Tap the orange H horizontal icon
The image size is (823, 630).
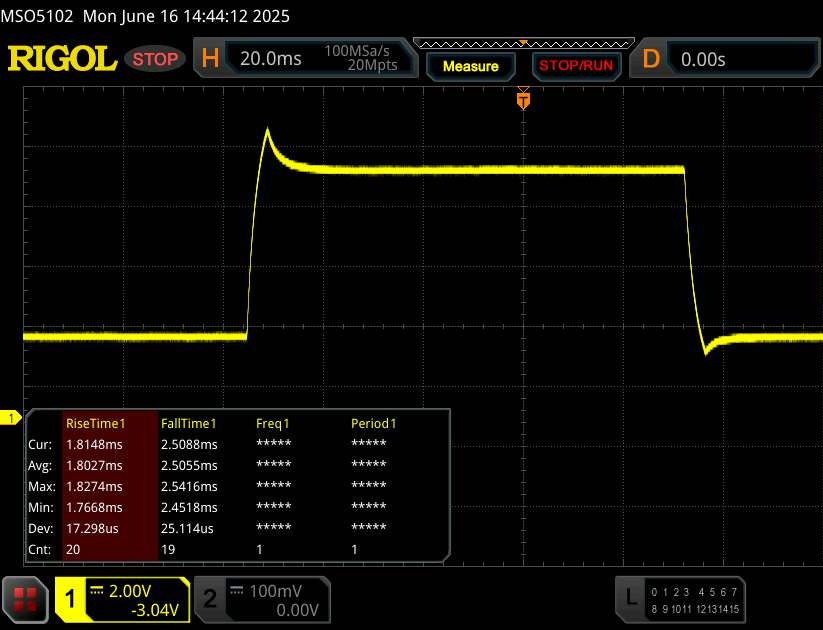coord(210,59)
